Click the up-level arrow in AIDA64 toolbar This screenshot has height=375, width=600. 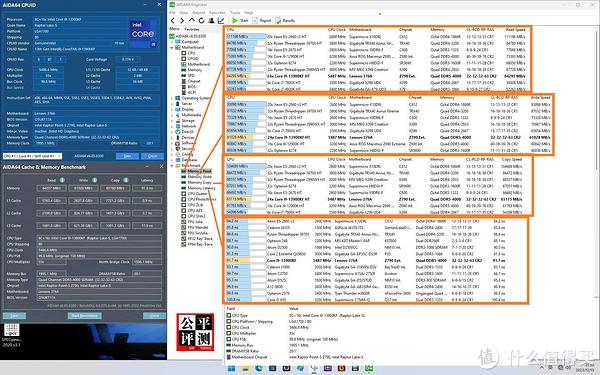pos(192,20)
